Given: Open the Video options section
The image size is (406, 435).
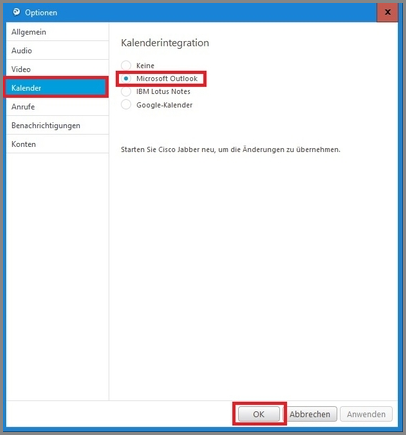Looking at the screenshot, I should pyautogui.click(x=57, y=69).
